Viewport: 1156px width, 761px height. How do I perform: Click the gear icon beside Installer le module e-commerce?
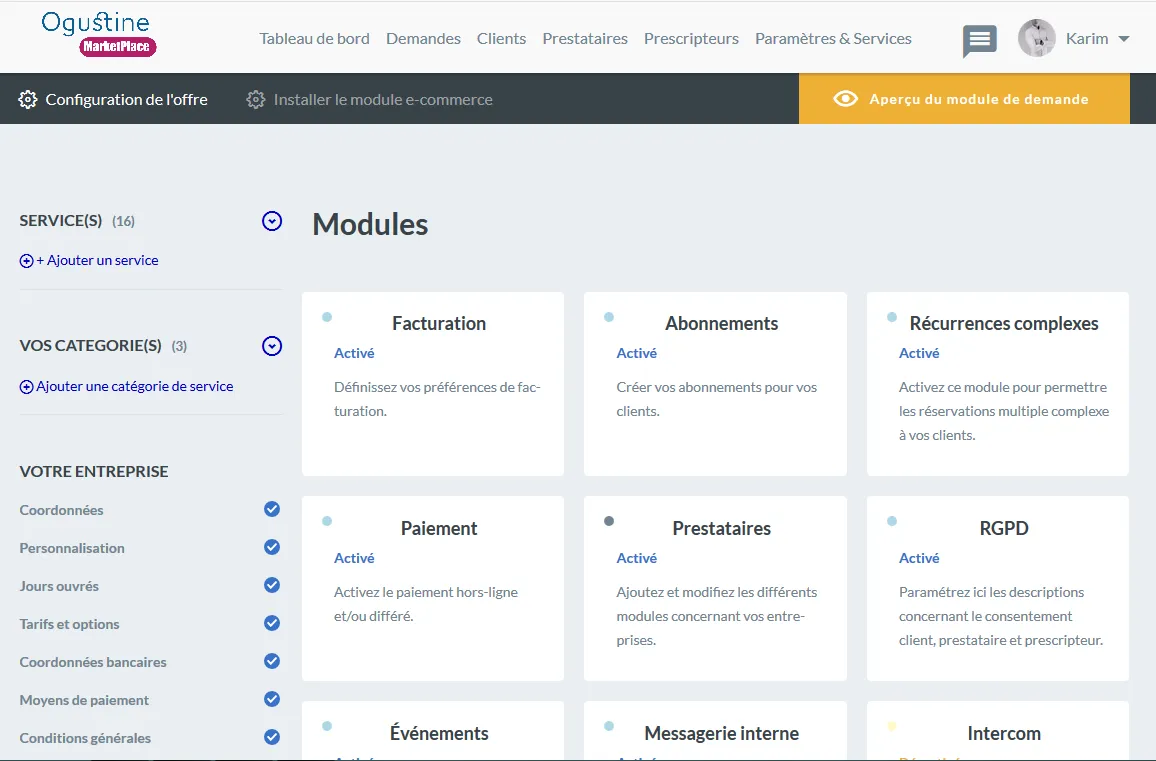[x=256, y=100]
